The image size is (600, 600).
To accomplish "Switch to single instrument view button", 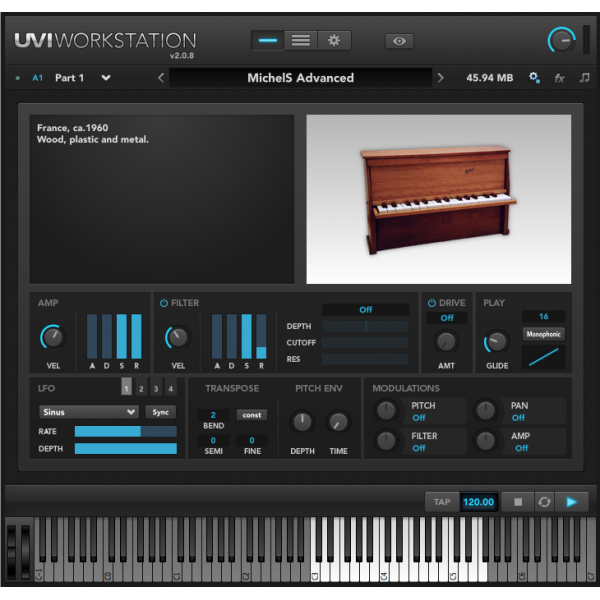I will coord(267,41).
